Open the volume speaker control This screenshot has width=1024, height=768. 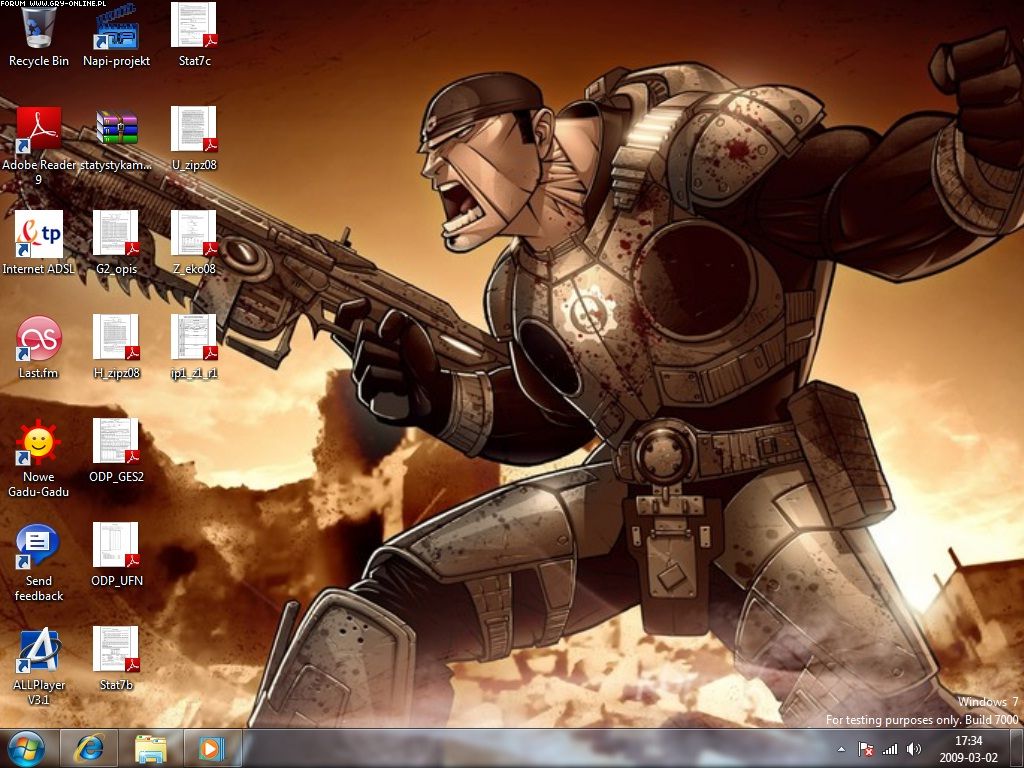point(913,749)
